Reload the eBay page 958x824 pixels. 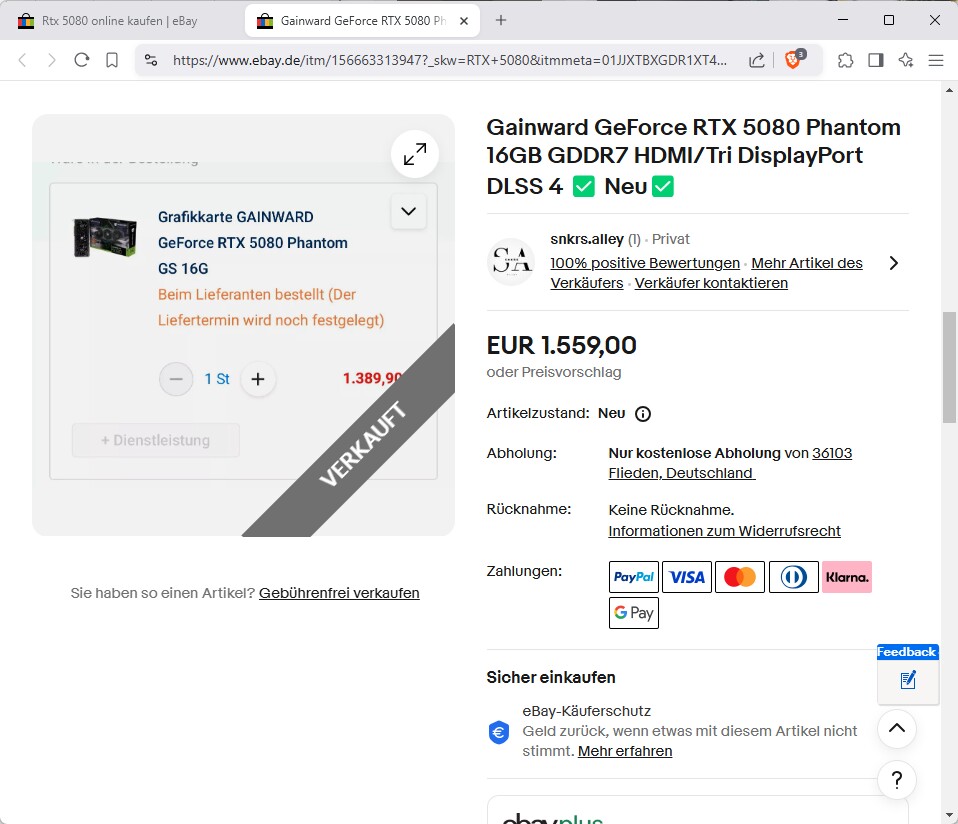[x=82, y=60]
